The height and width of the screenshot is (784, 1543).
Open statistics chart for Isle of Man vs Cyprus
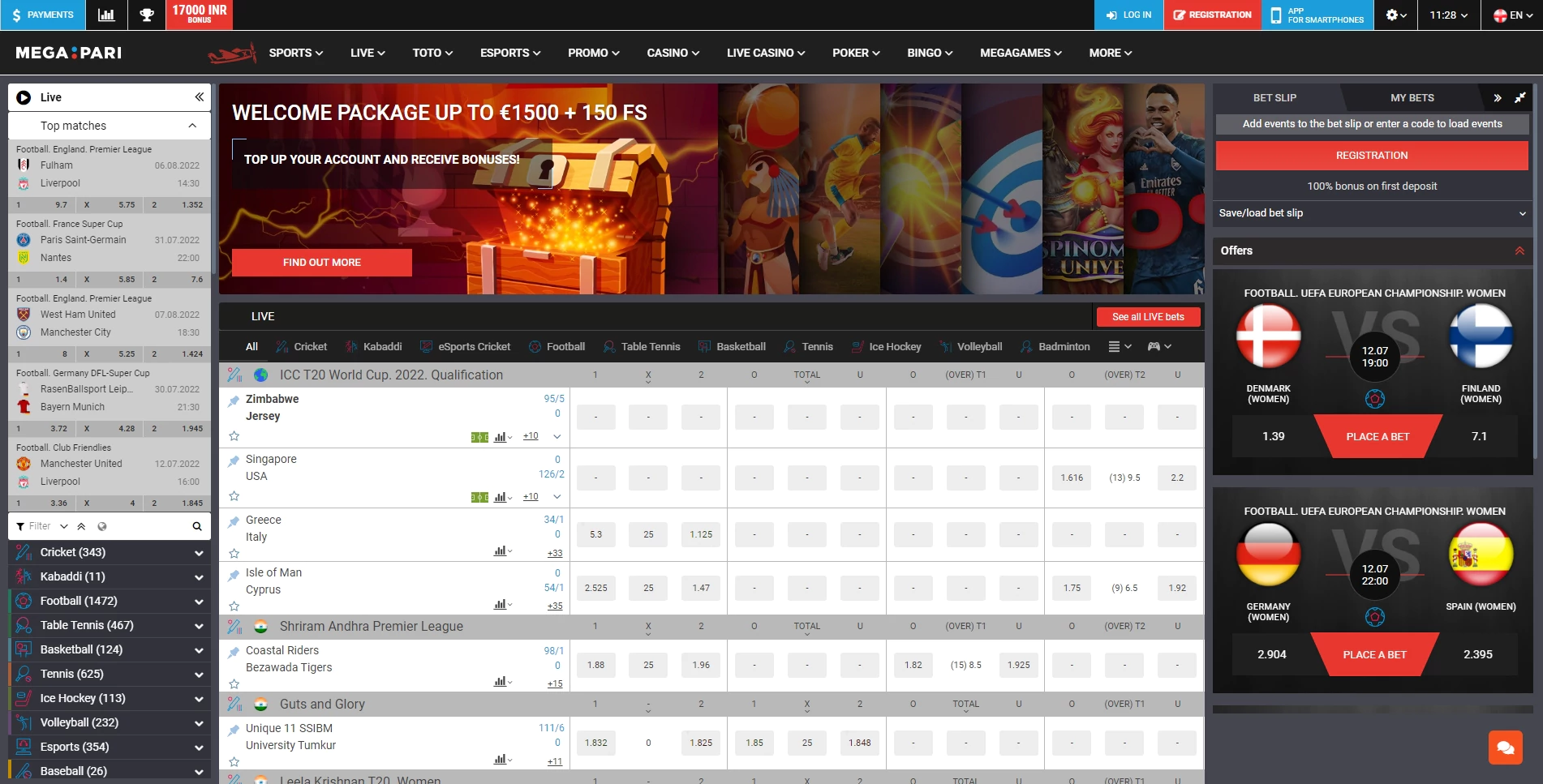point(503,604)
